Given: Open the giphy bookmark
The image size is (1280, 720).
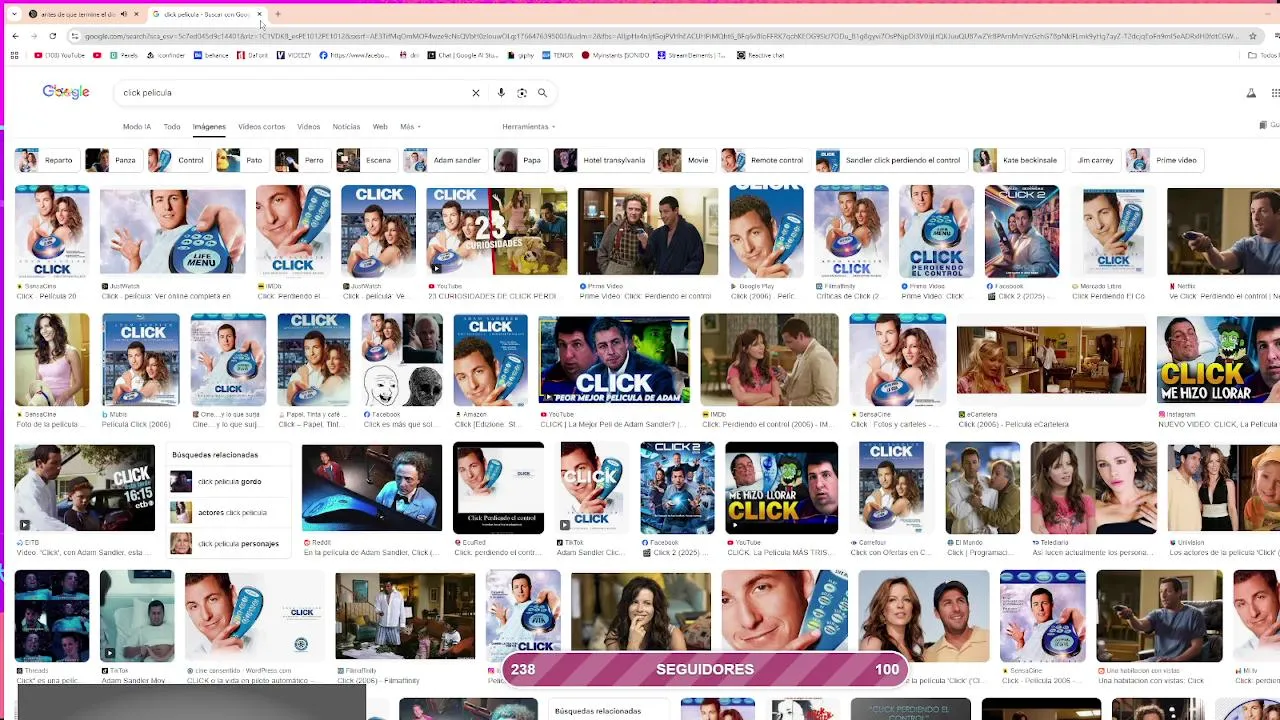Looking at the screenshot, I should point(521,55).
